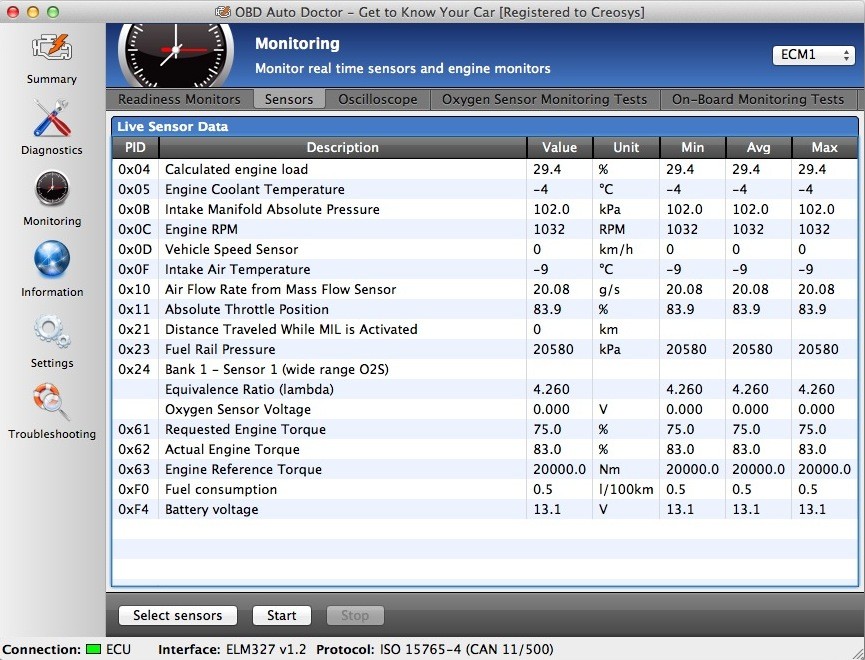Click the Start button
The height and width of the screenshot is (660, 865).
click(x=281, y=616)
